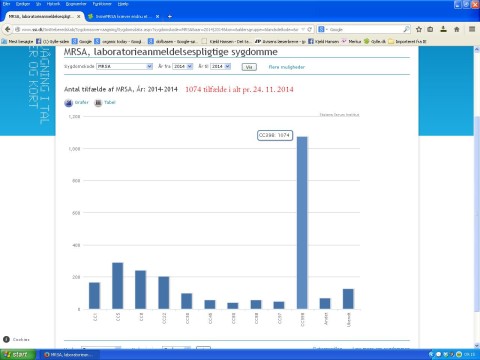Open a new tab with plus
The image size is (480, 360).
[170, 16]
